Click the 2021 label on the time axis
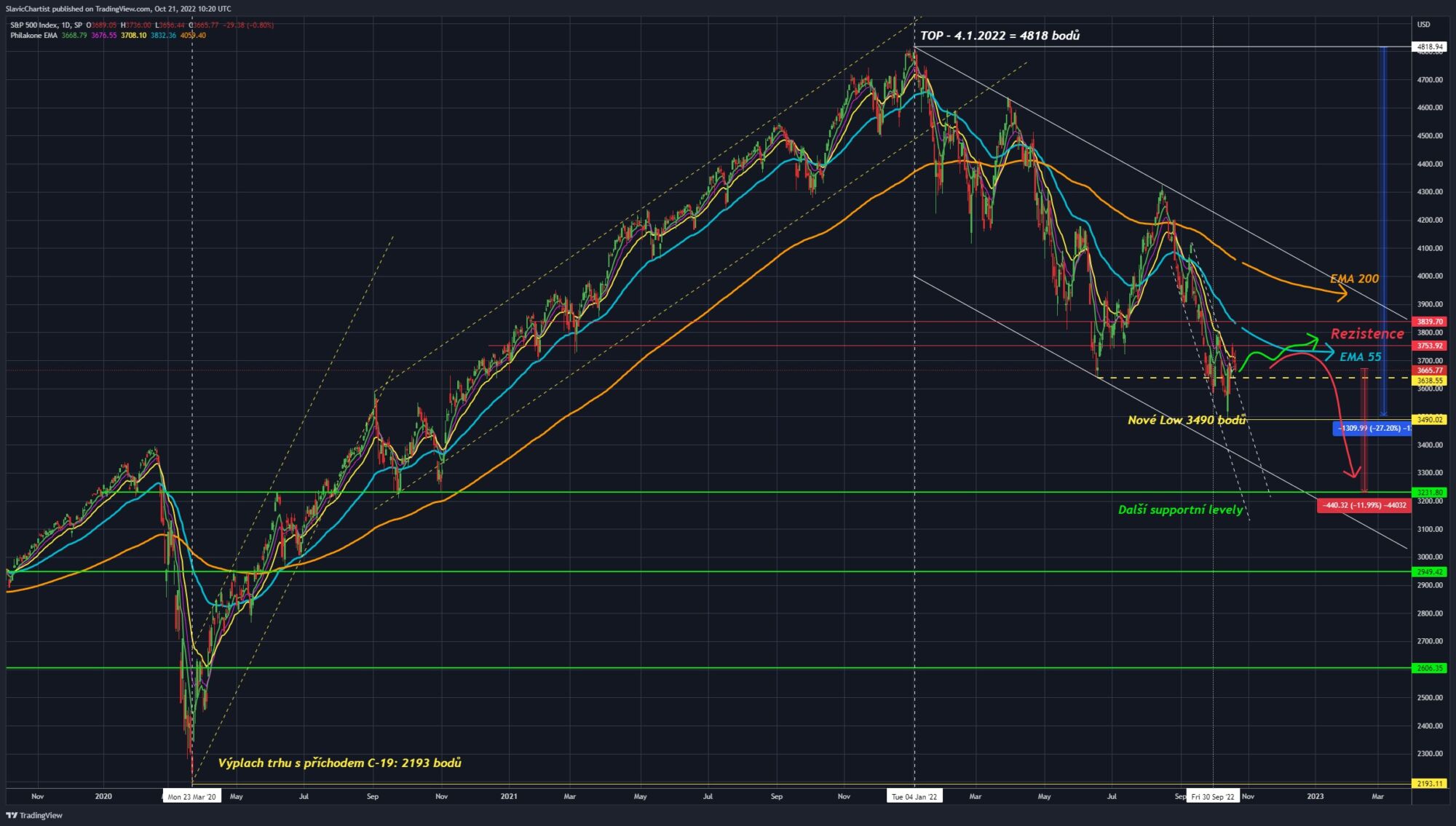 tap(509, 796)
